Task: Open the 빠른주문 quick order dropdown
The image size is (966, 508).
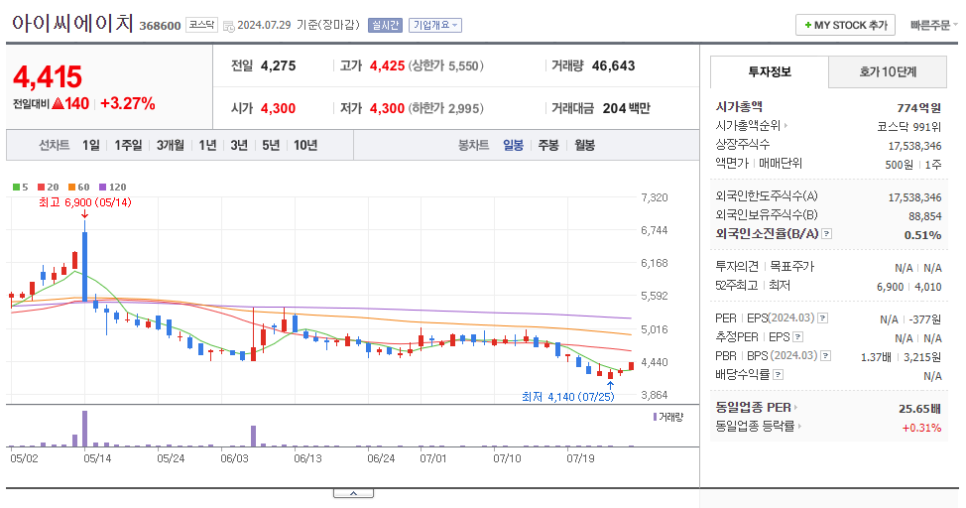Action: (933, 25)
